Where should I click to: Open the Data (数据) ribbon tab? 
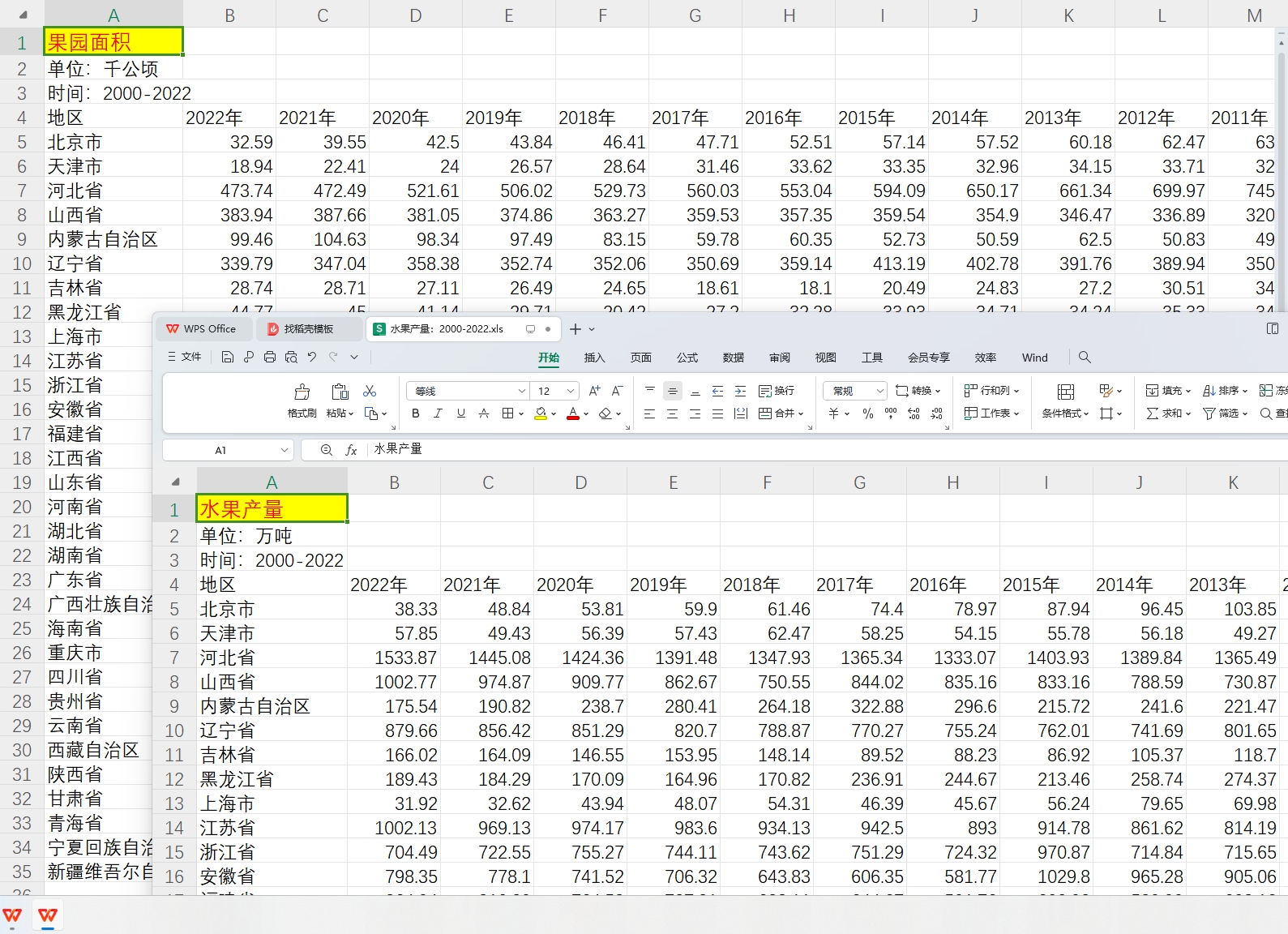click(734, 358)
